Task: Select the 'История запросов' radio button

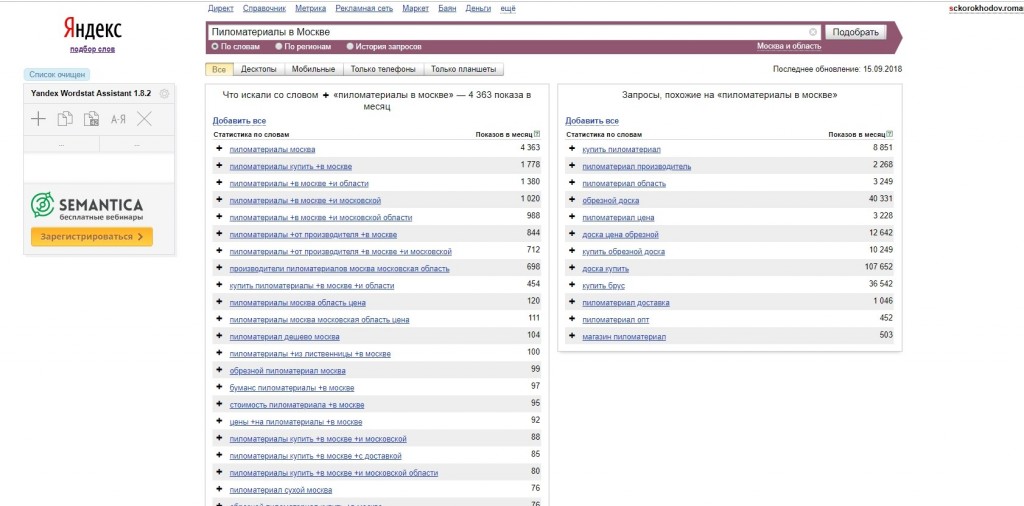Action: [x=350, y=46]
